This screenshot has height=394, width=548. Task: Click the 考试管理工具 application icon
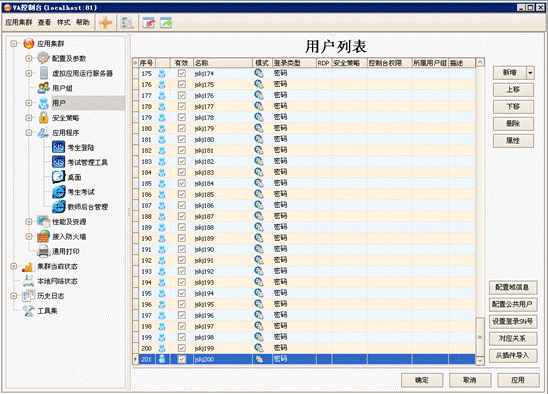(x=58, y=162)
